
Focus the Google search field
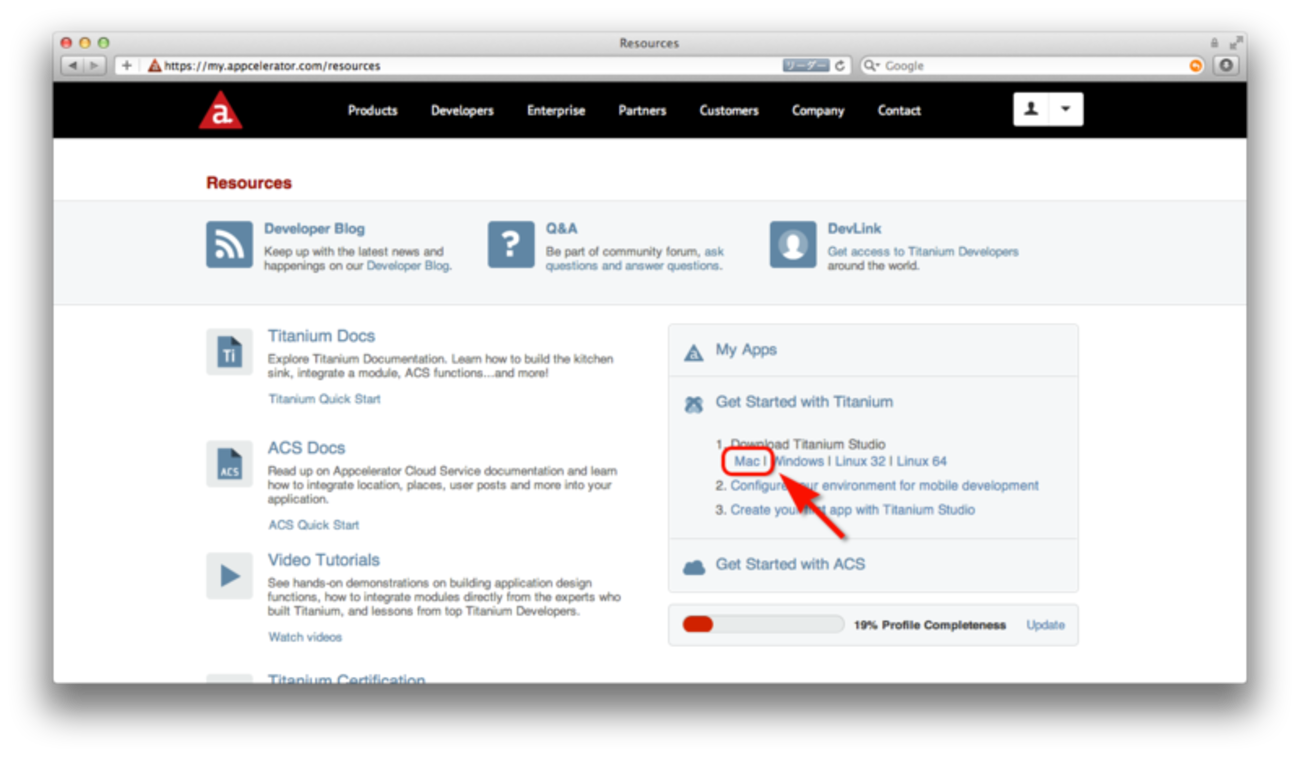[x=1032, y=66]
